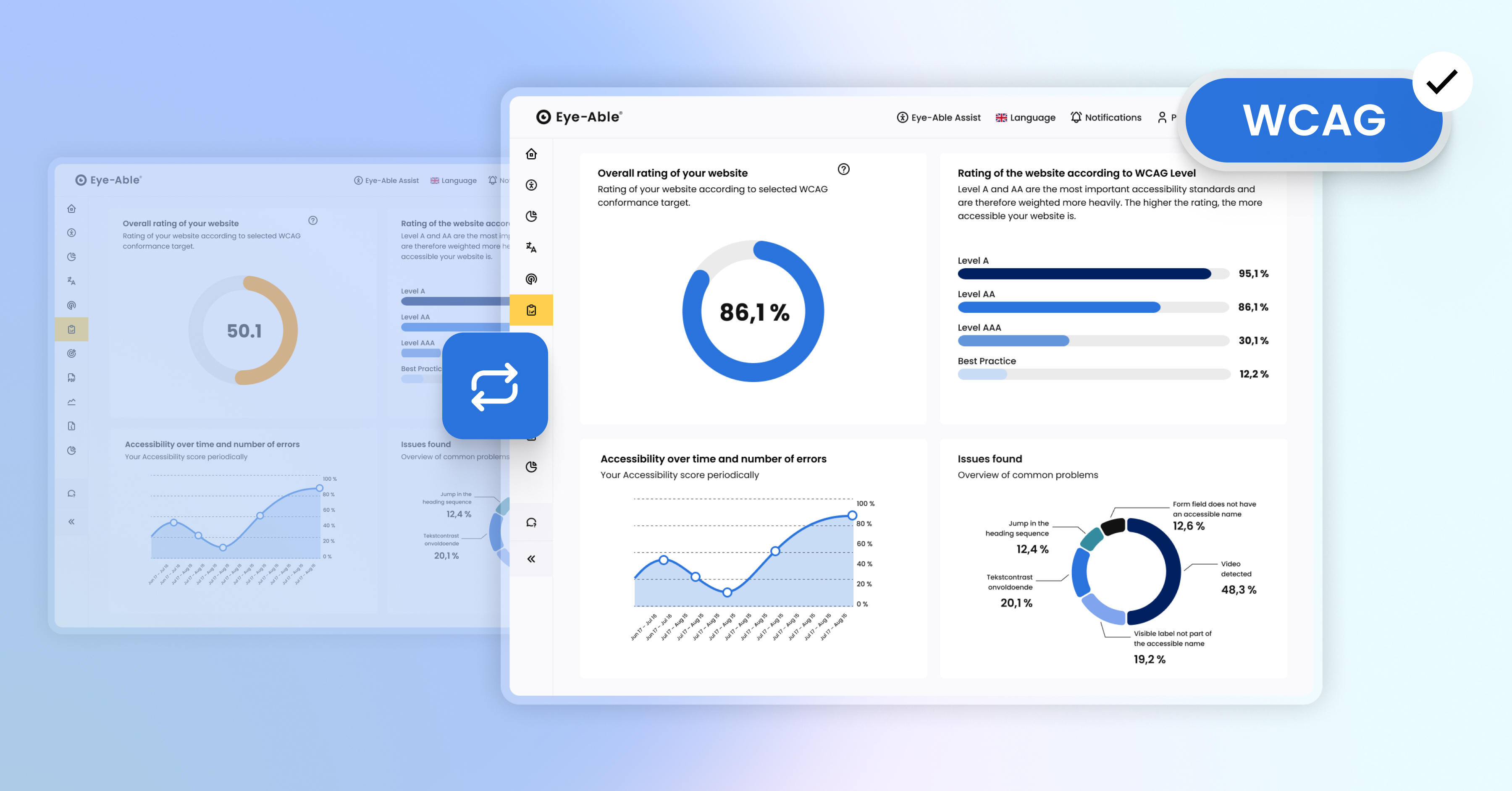This screenshot has width=1512, height=791.
Task: Open the Home dashboard icon in sidebar
Action: point(531,155)
